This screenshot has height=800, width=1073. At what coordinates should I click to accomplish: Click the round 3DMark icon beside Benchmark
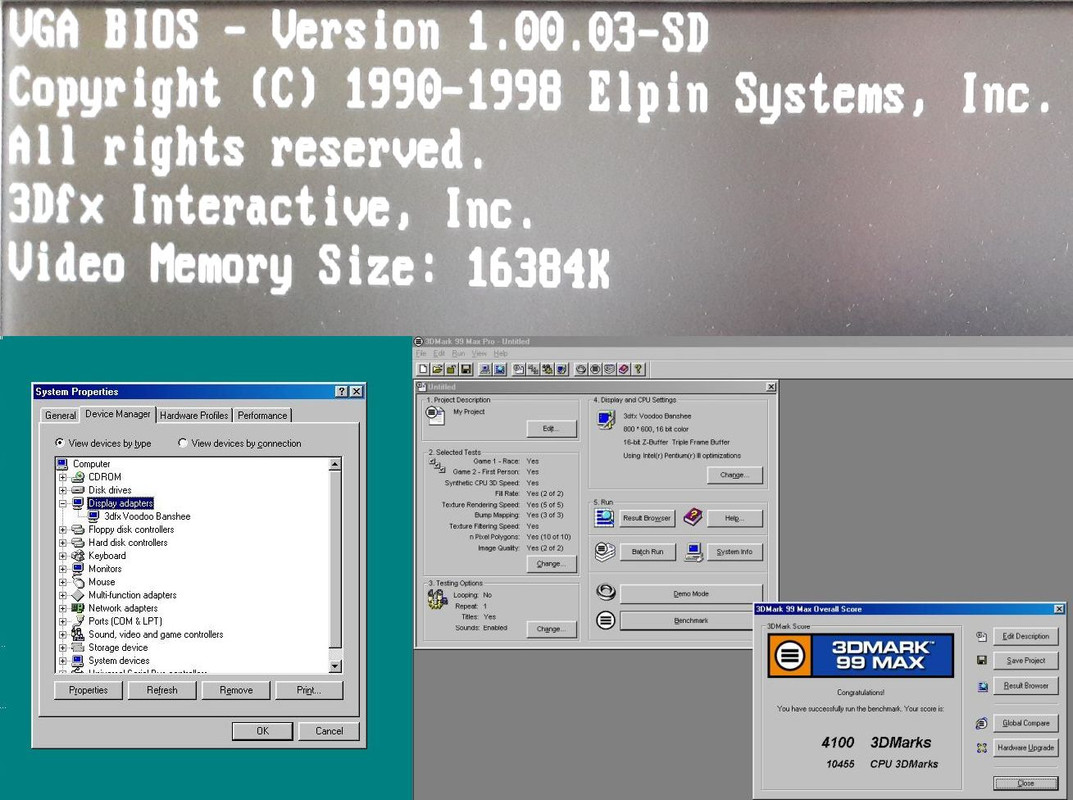coord(606,620)
